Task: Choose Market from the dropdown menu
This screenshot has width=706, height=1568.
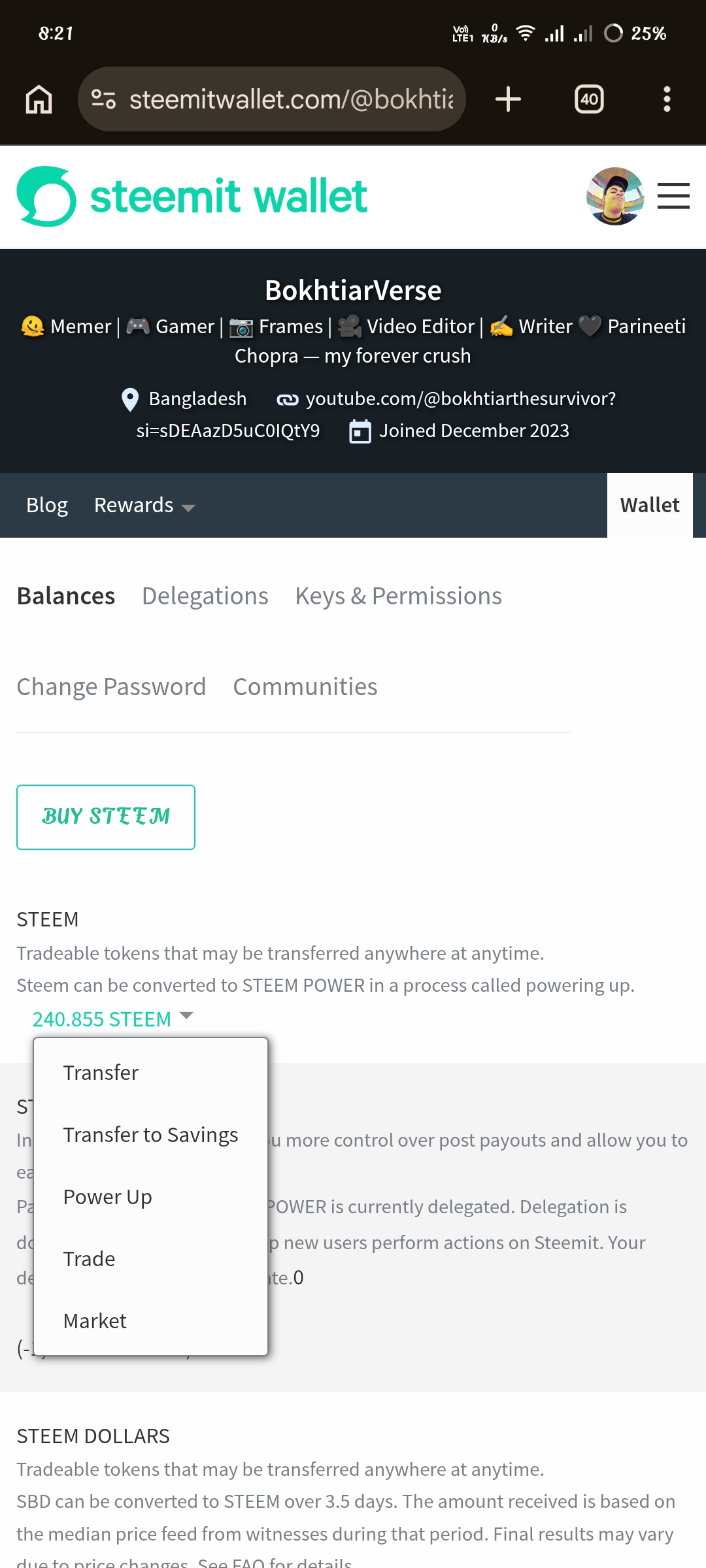Action: (150, 1321)
